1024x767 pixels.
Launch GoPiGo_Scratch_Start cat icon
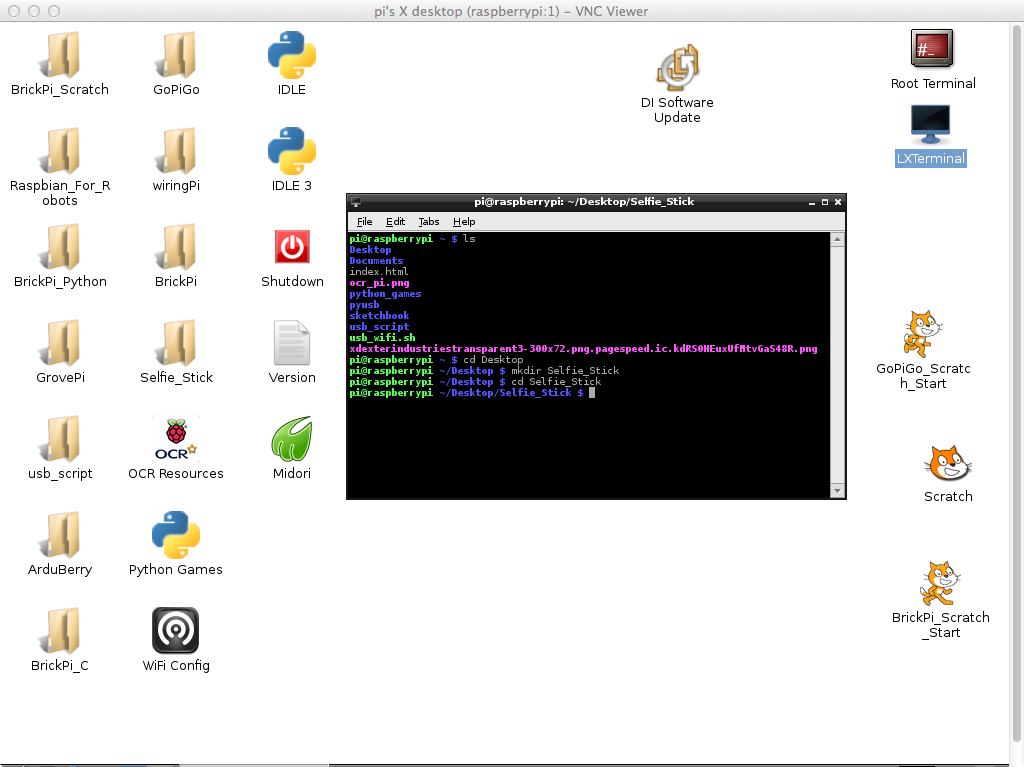pyautogui.click(x=922, y=334)
